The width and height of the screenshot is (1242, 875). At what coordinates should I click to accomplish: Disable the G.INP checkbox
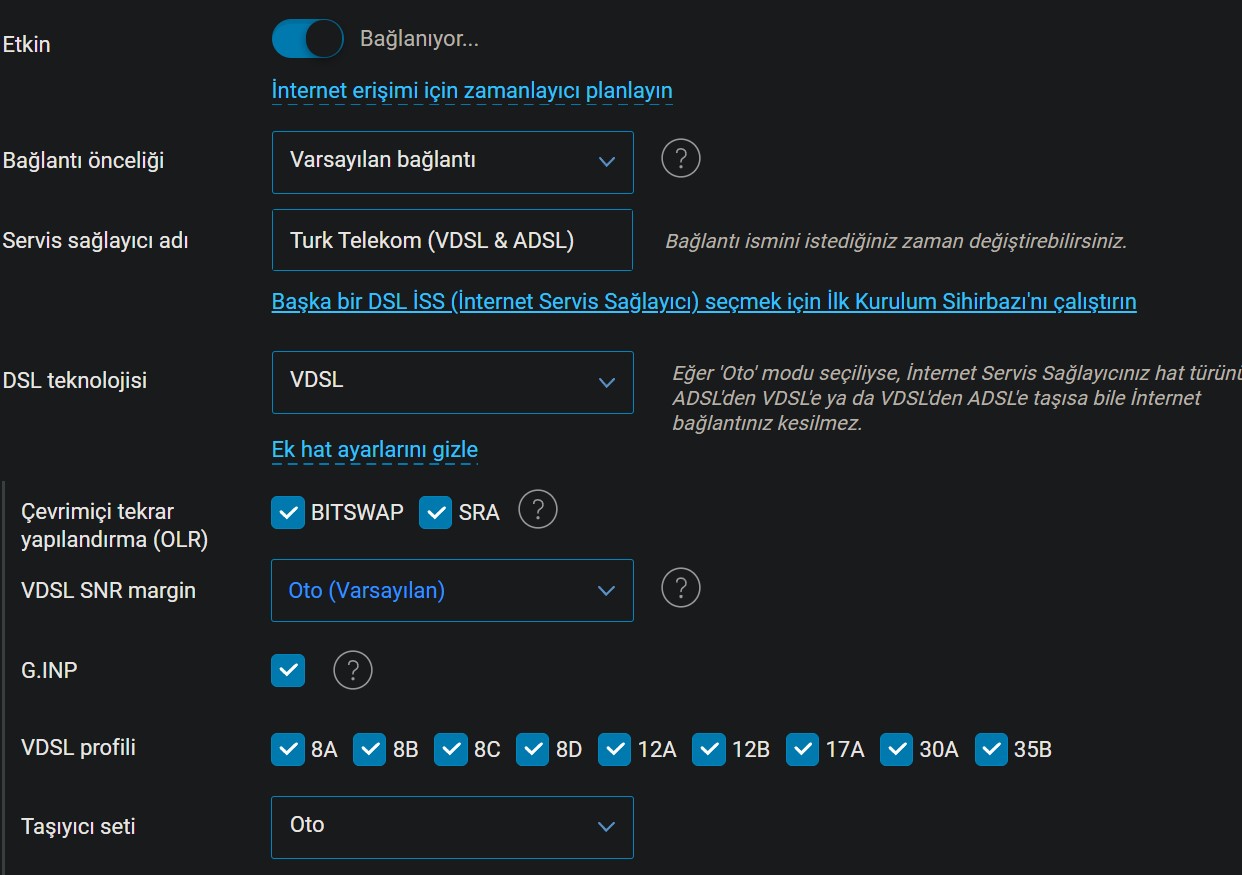pyautogui.click(x=288, y=670)
